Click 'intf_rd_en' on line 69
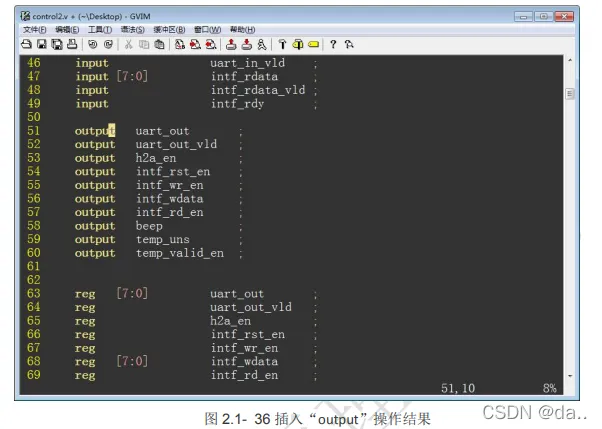This screenshot has width=602, height=429. (x=244, y=375)
